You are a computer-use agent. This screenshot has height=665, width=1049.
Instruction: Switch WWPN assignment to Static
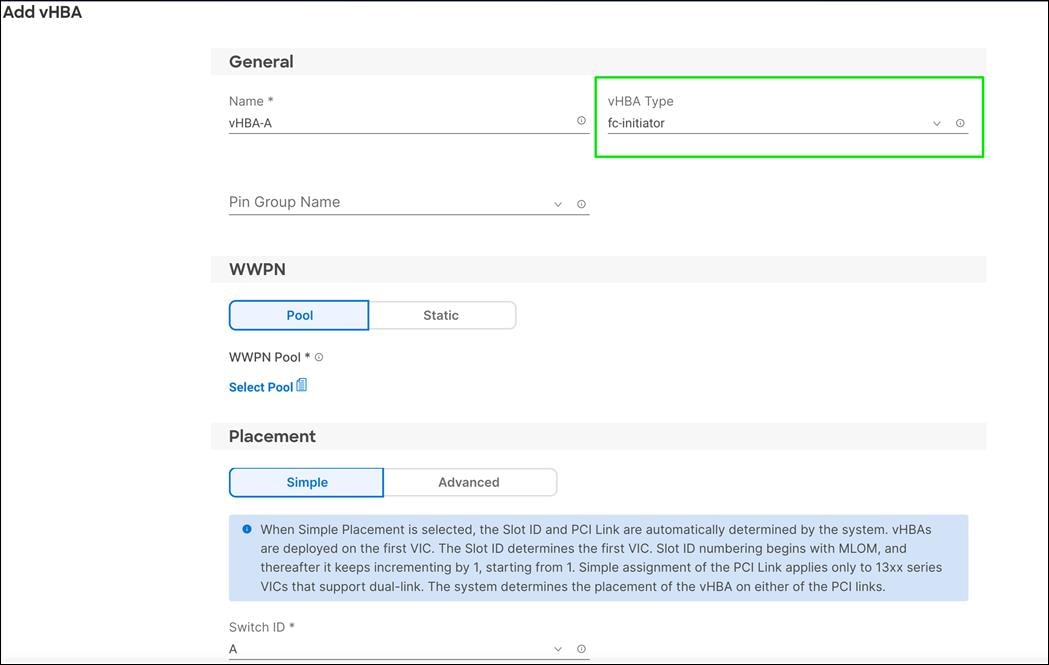tap(441, 314)
